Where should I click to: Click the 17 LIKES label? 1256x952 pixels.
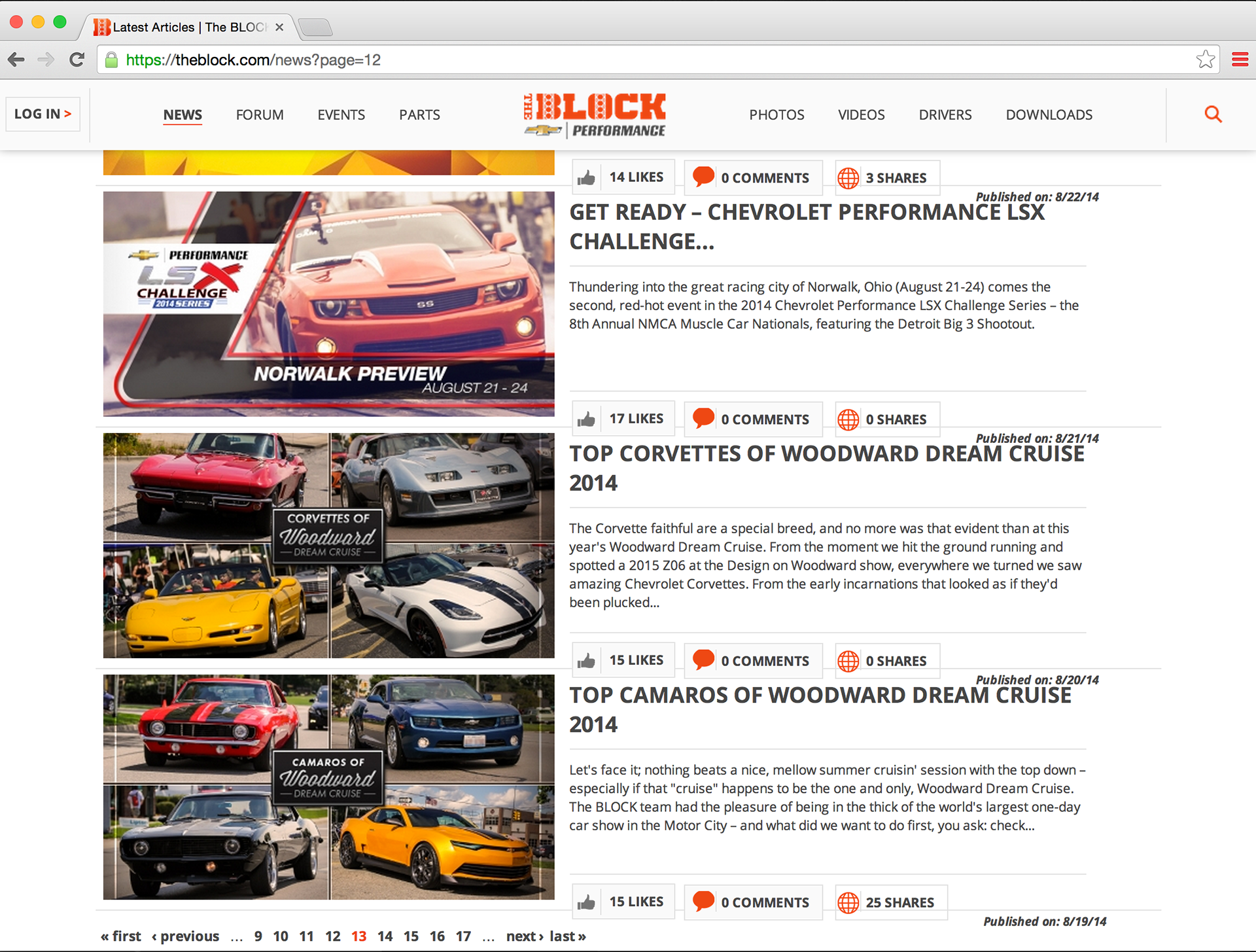[637, 419]
